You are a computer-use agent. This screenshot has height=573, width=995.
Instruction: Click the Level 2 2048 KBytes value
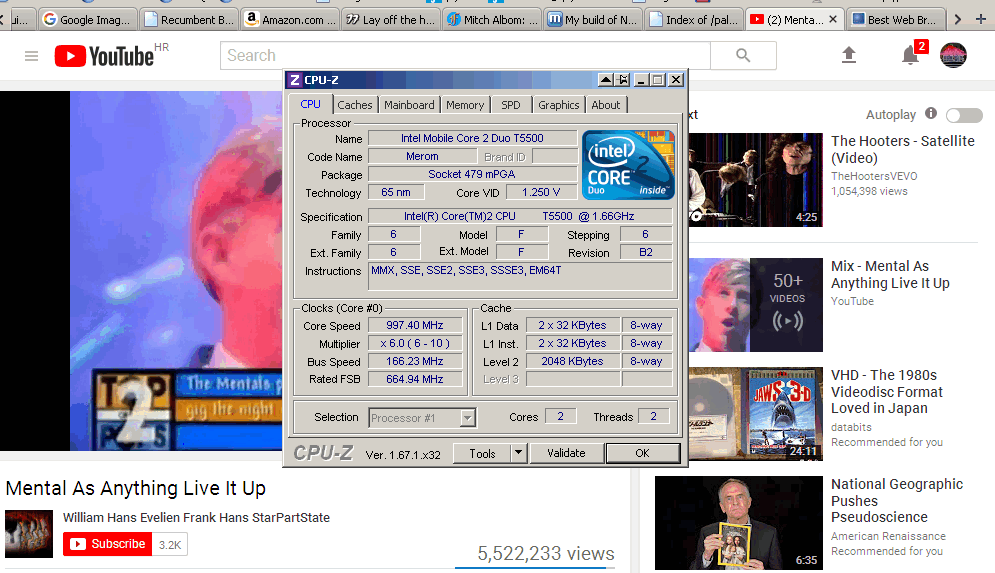click(572, 361)
